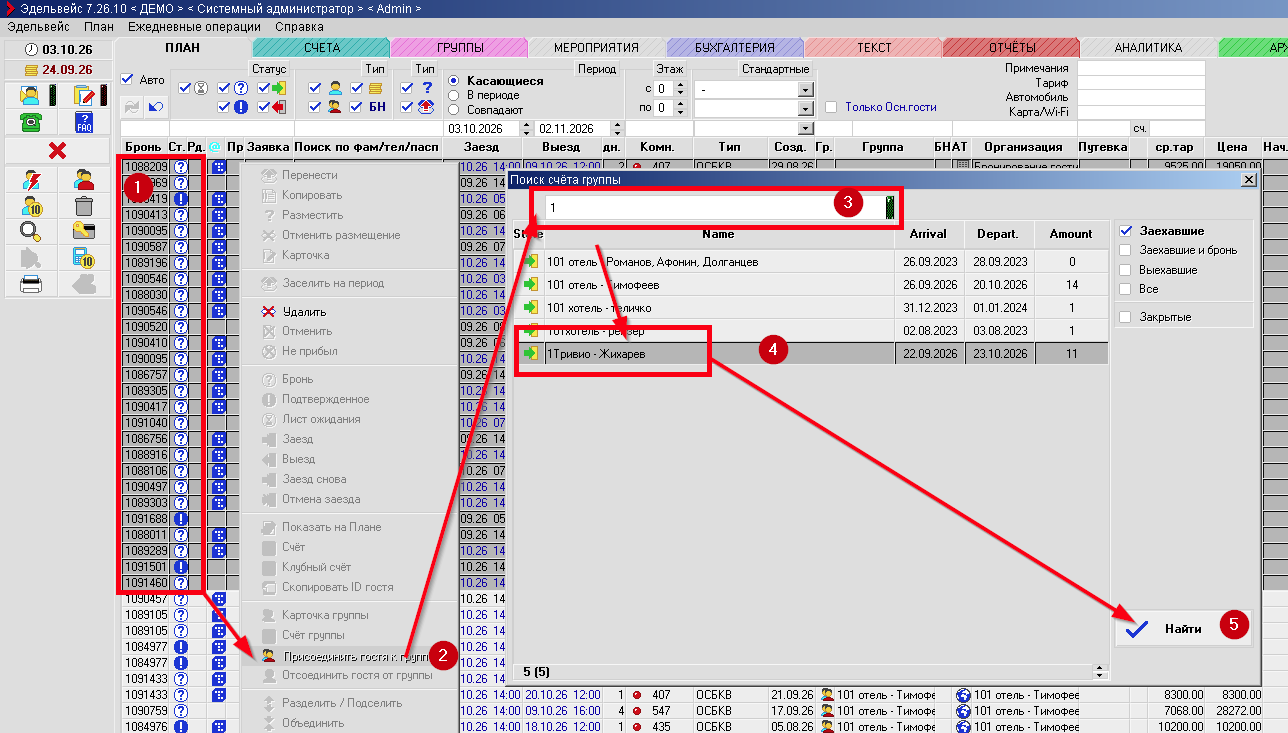Click the calculator with coin icon
Viewport: 1288px width, 733px height.
[83, 258]
